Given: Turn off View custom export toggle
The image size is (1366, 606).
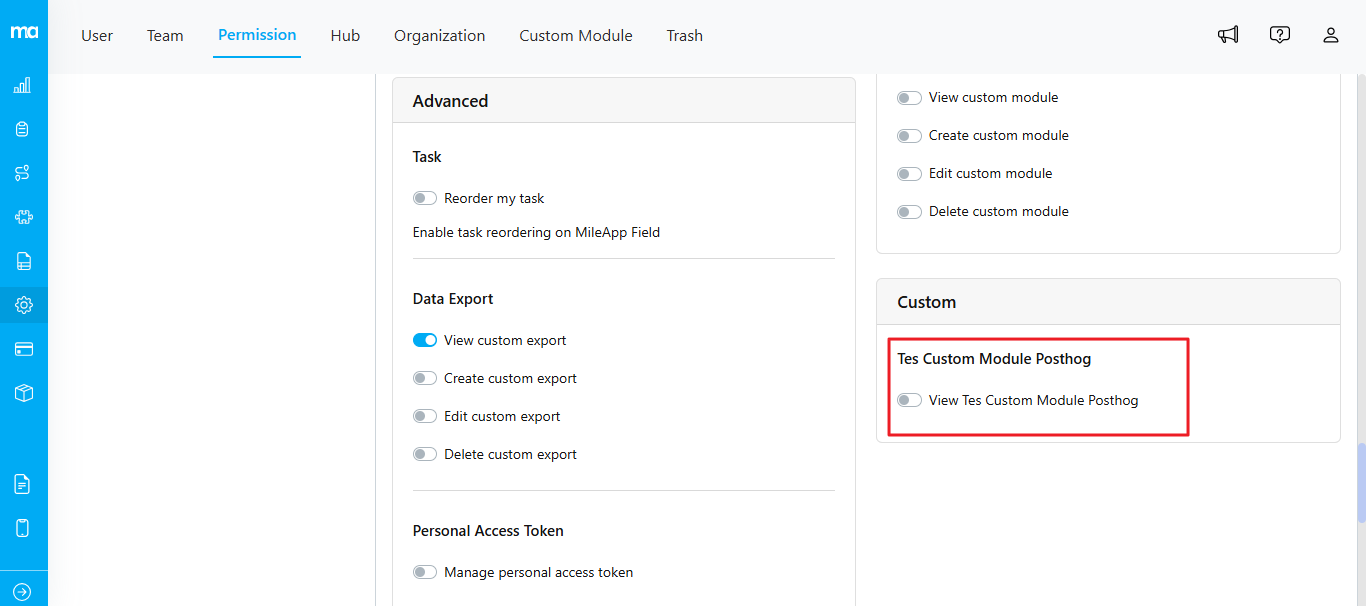Looking at the screenshot, I should click(x=425, y=340).
